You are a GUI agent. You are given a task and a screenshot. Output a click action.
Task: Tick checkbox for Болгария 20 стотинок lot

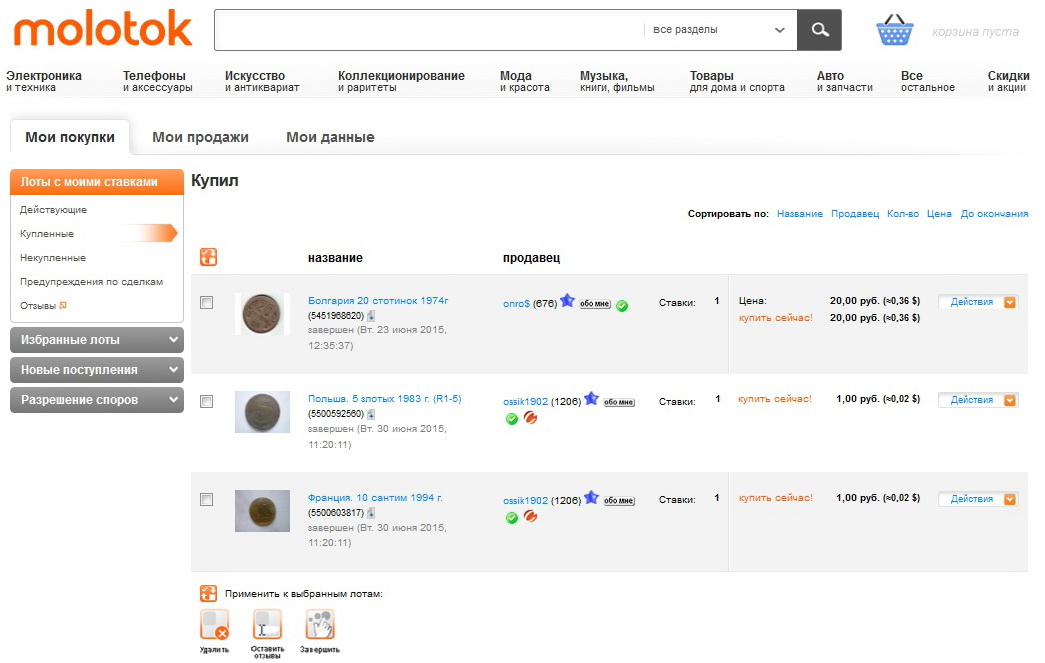point(207,303)
